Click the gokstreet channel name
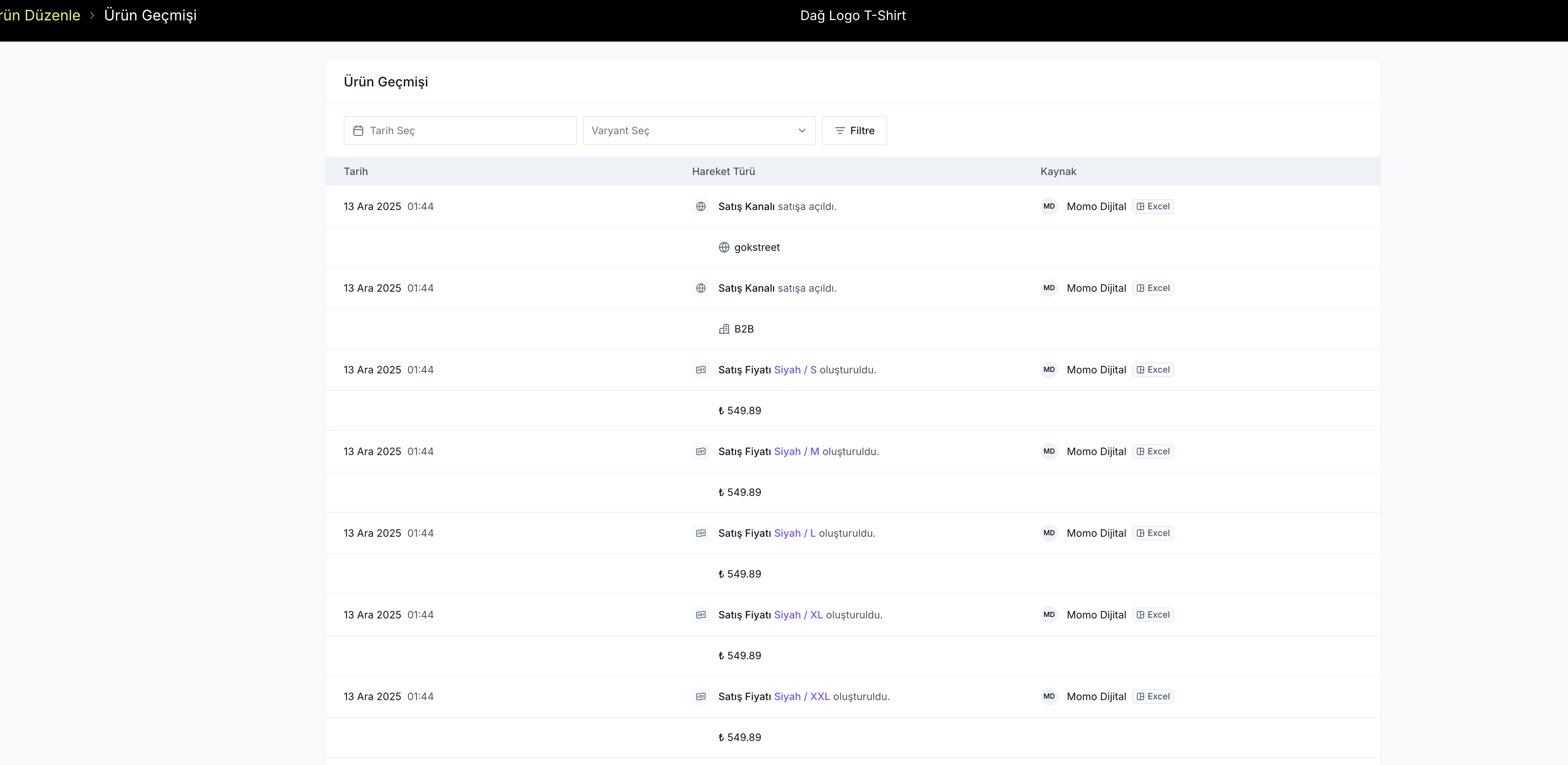 (x=757, y=247)
